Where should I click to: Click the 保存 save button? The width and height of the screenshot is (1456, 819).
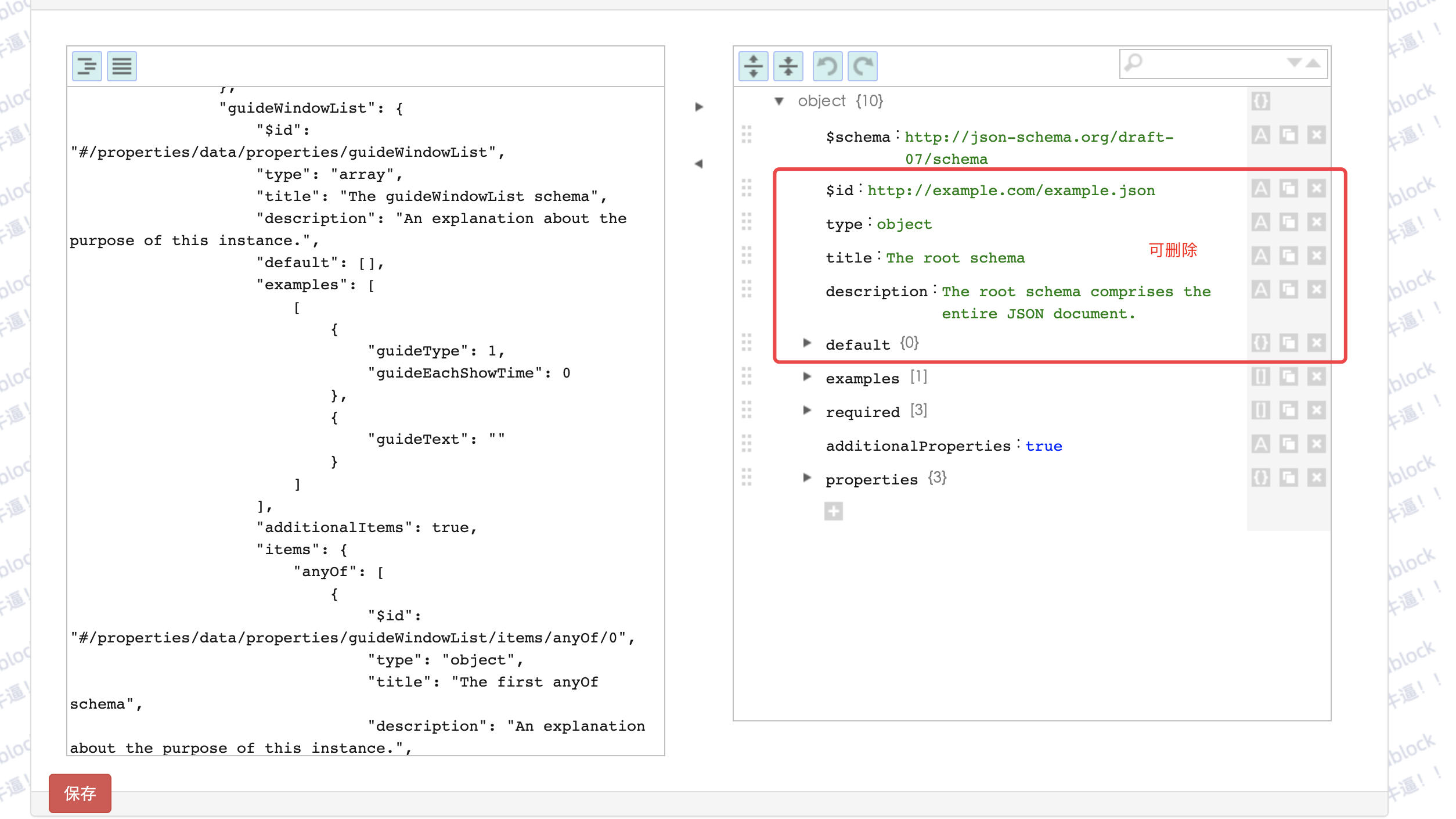click(x=80, y=793)
